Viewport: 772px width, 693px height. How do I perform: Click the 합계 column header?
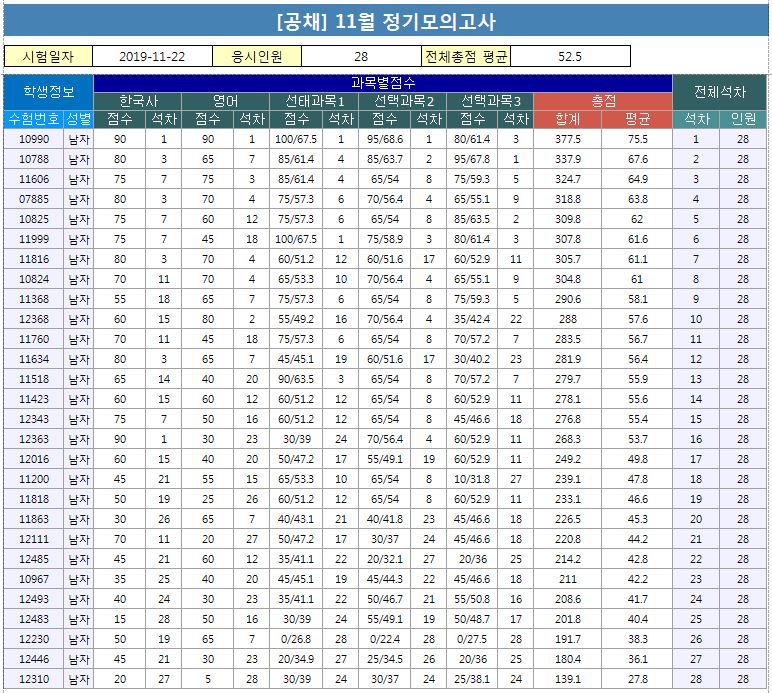tap(568, 119)
